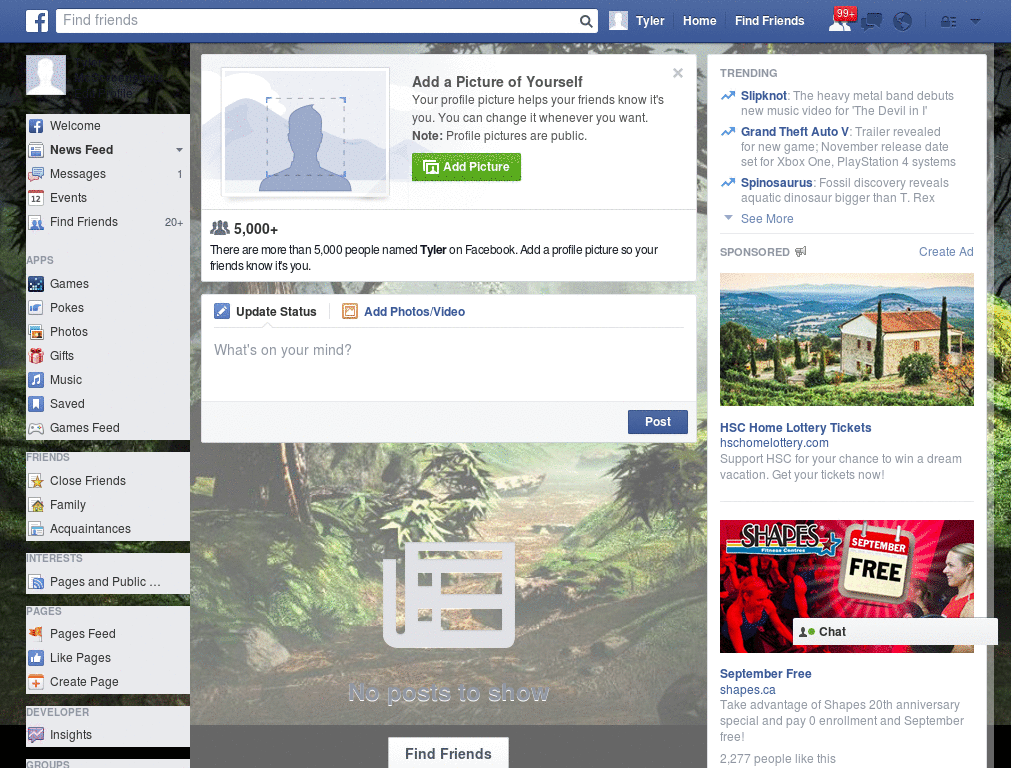Screen dimensions: 1024x768
Task: Select the Add Photos/Video tab
Action: [404, 312]
